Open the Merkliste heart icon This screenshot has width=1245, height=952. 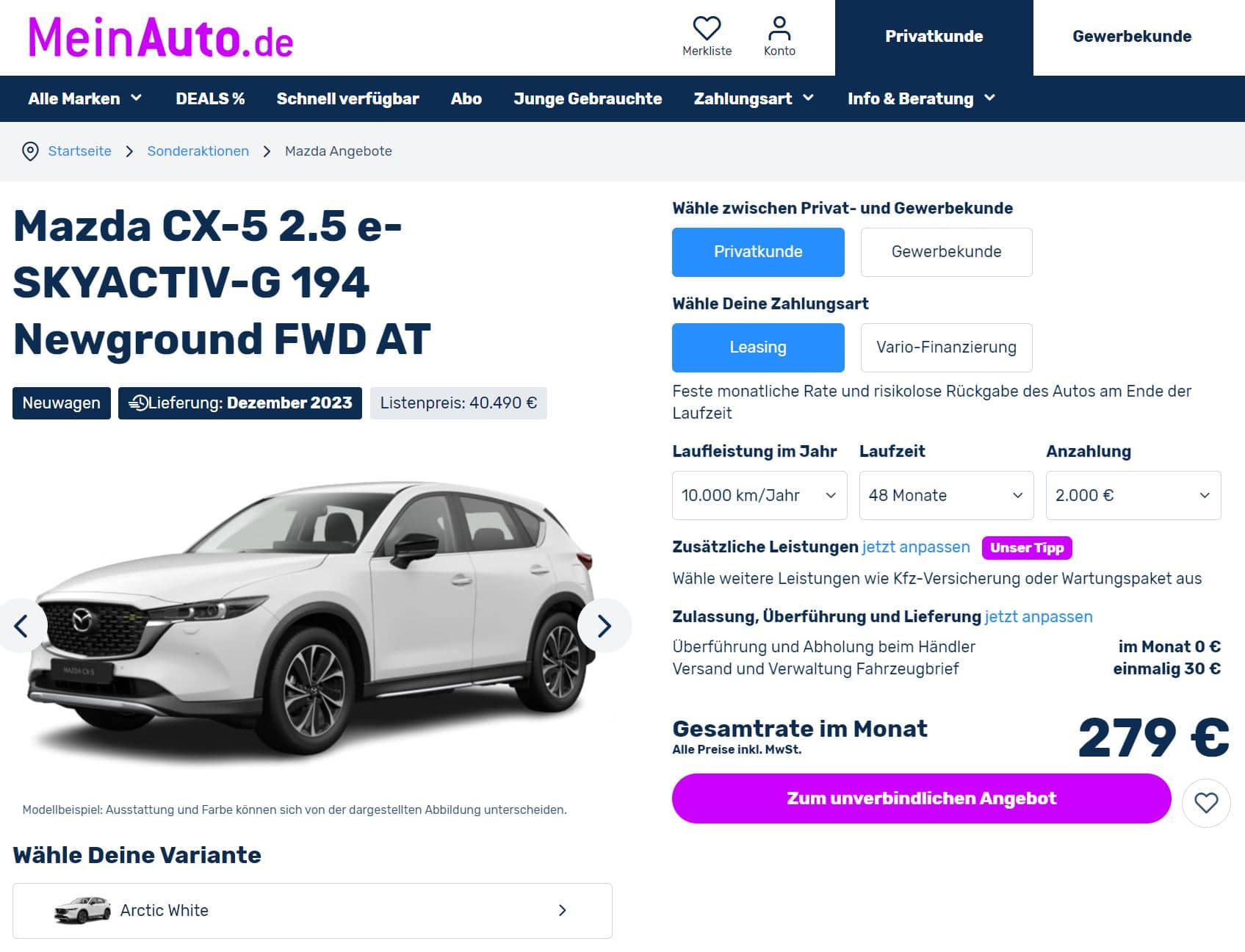pyautogui.click(x=707, y=29)
